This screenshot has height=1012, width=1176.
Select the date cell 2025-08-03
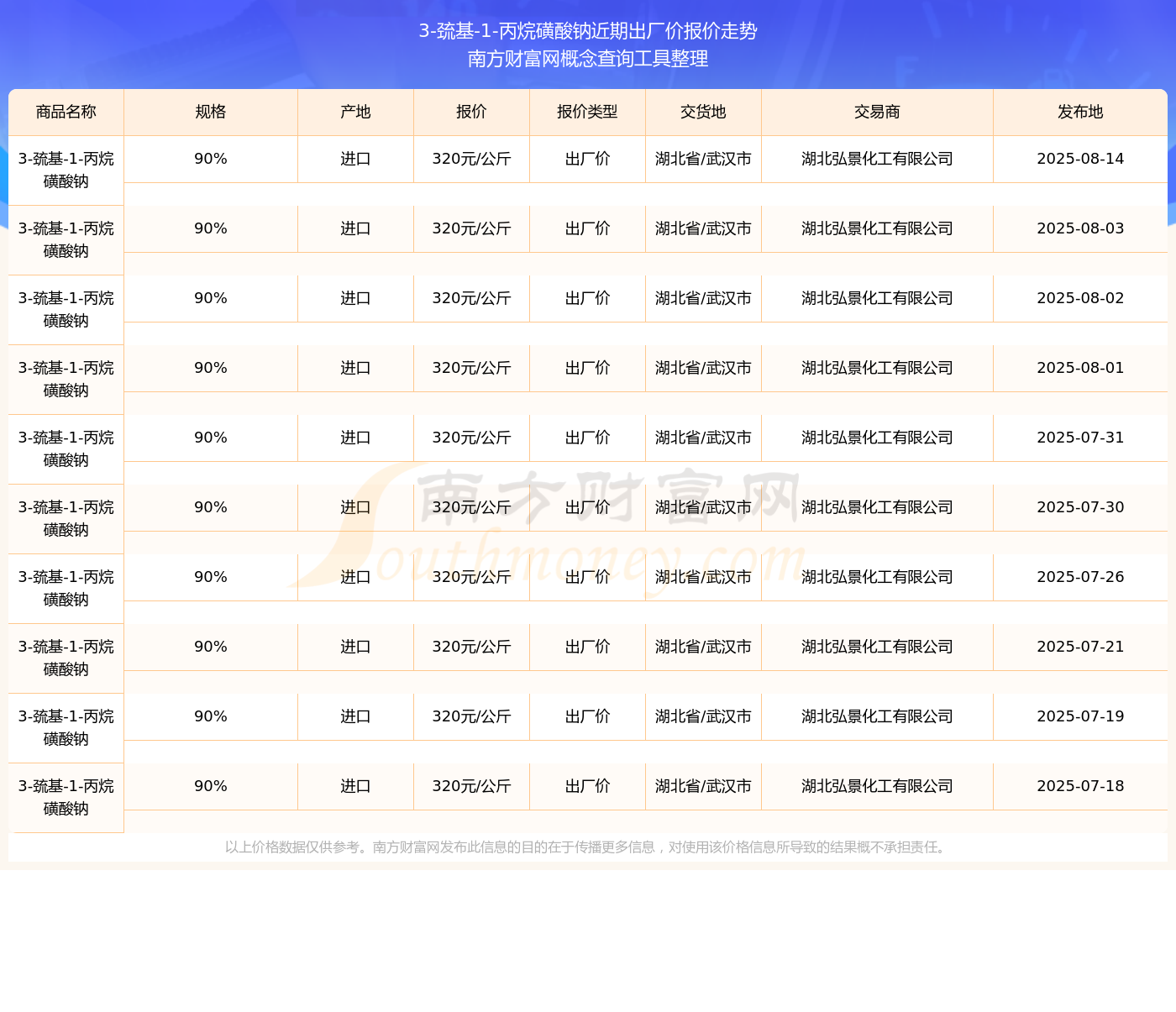tap(1080, 228)
